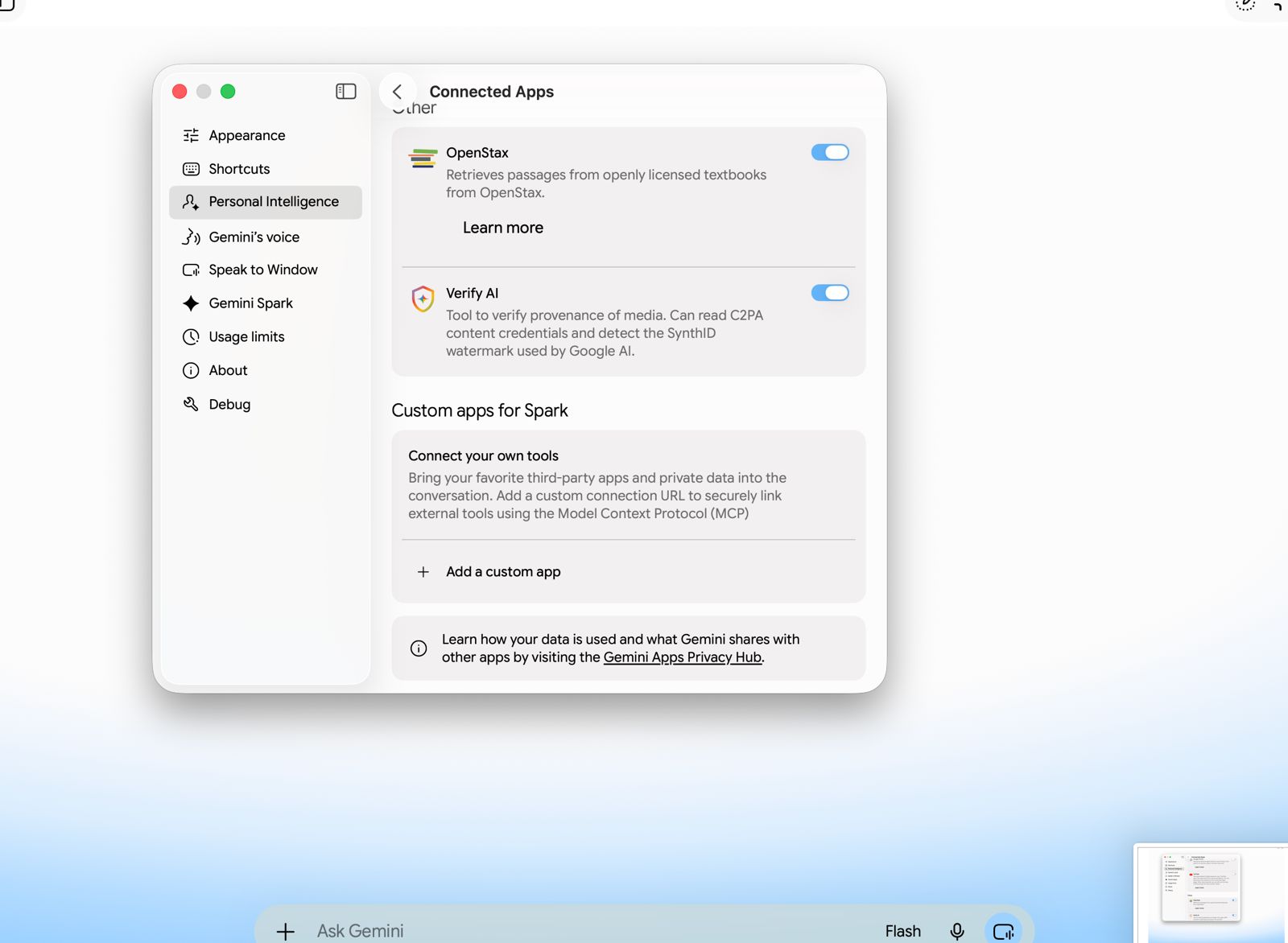Click the blue Speak to Window button
Image resolution: width=1288 pixels, height=943 pixels.
coord(1004,931)
